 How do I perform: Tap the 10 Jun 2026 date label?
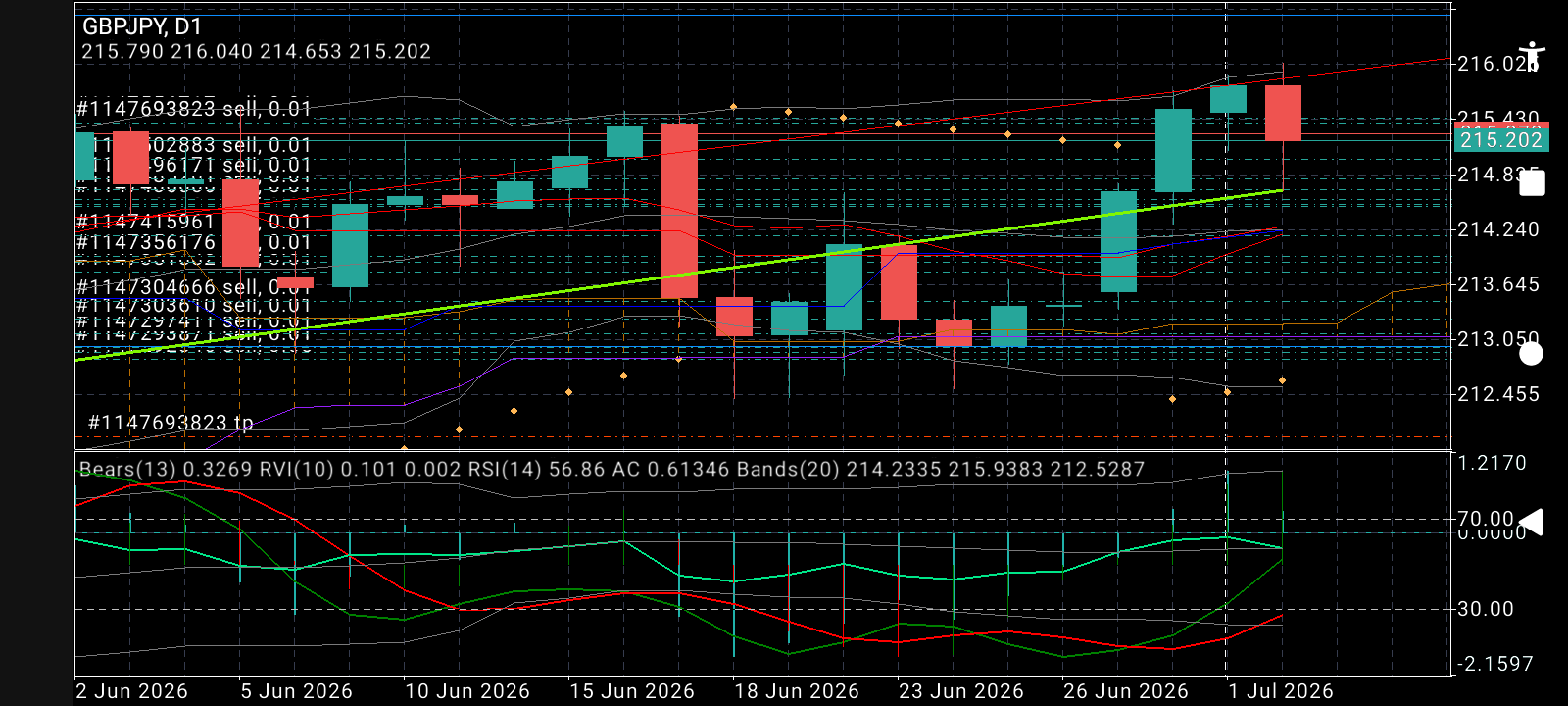[467, 691]
